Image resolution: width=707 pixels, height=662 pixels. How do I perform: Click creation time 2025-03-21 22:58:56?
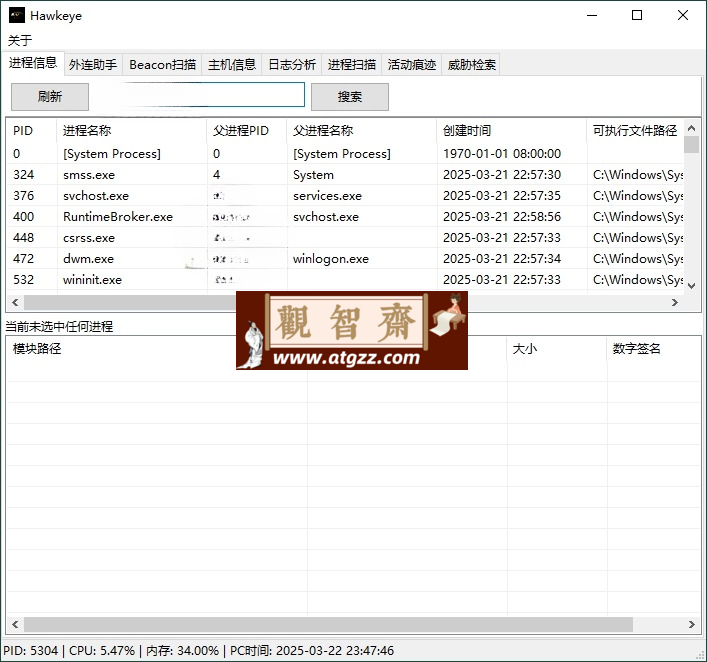click(x=502, y=217)
